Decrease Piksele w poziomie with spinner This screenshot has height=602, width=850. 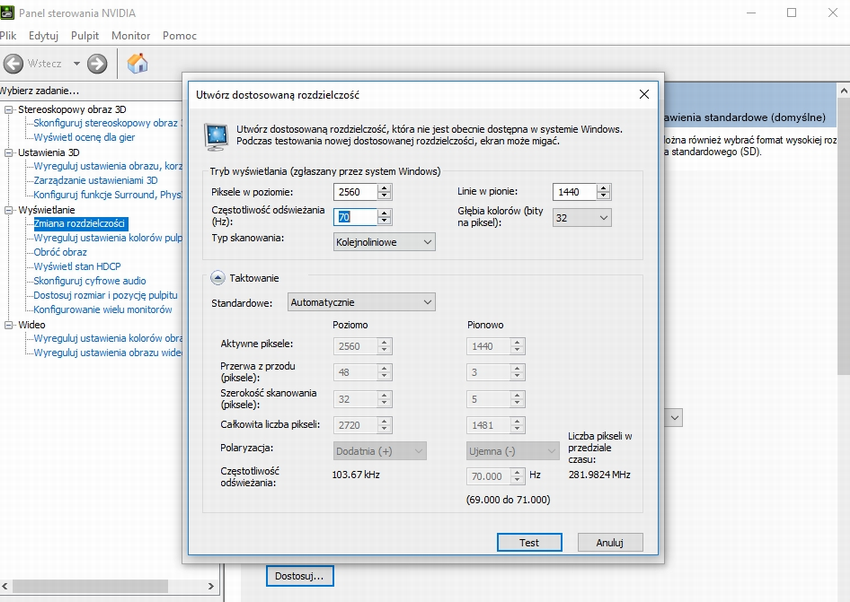pos(384,196)
